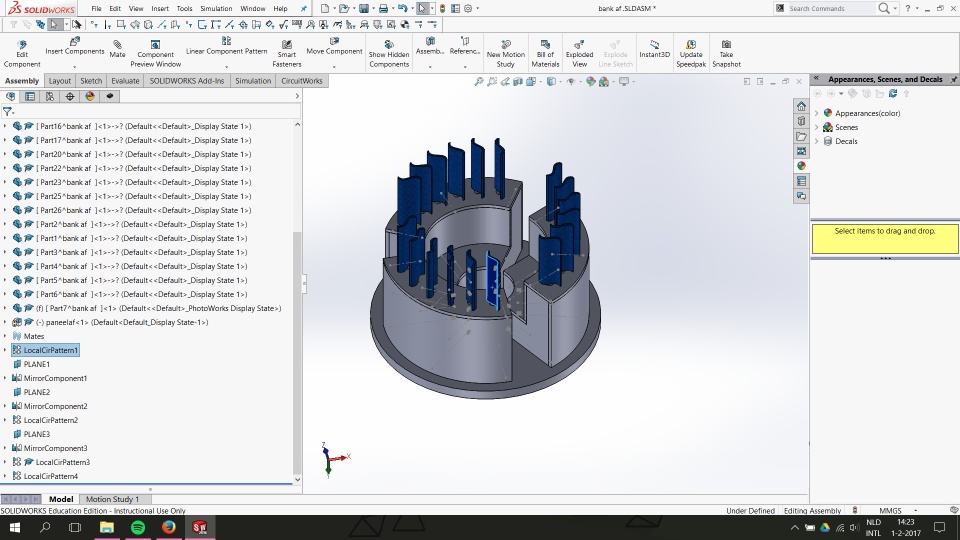
Task: Open File Explorer from taskbar
Action: click(107, 527)
